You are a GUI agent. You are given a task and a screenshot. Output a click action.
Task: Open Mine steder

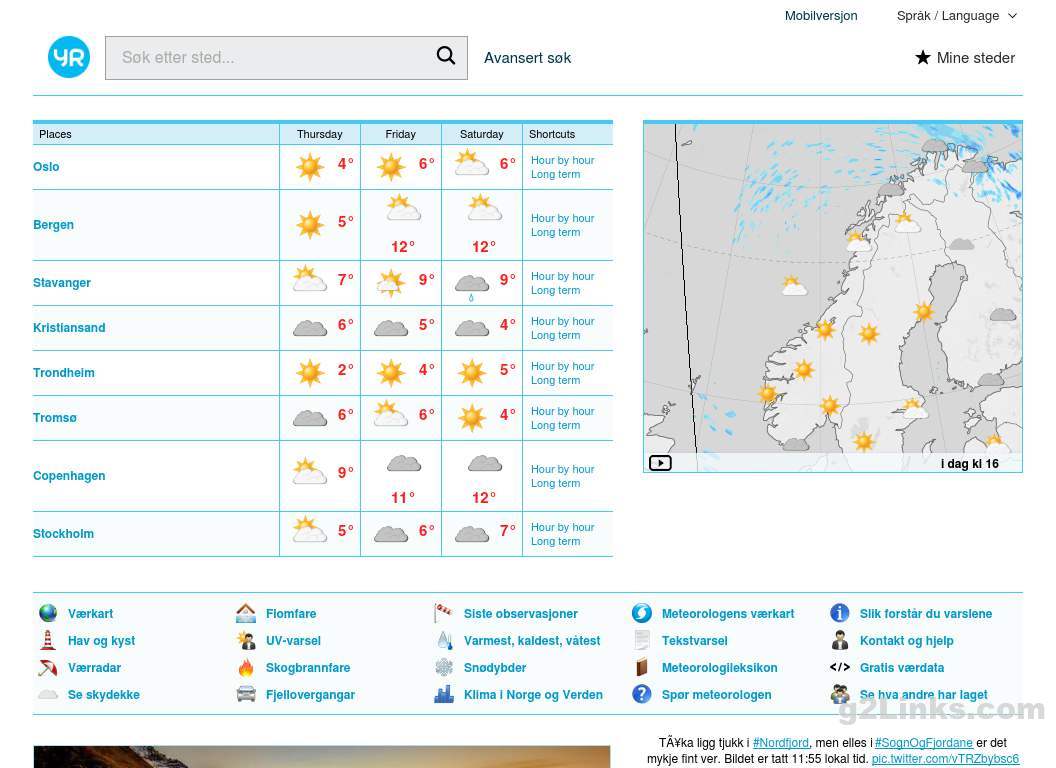[x=976, y=58]
